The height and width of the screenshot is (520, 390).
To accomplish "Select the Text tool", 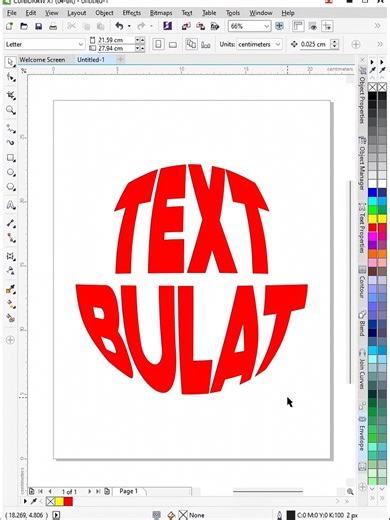I will point(11,205).
